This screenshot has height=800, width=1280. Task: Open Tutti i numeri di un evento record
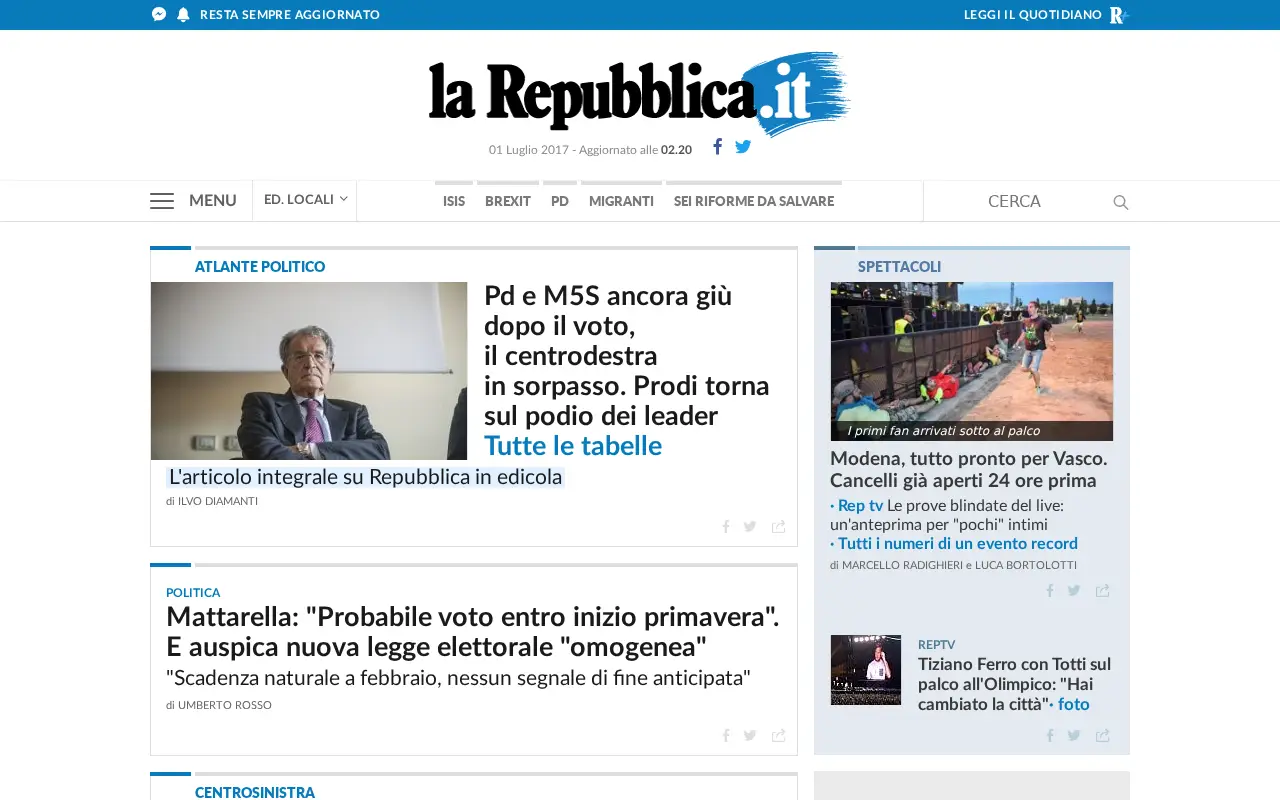[x=958, y=544]
